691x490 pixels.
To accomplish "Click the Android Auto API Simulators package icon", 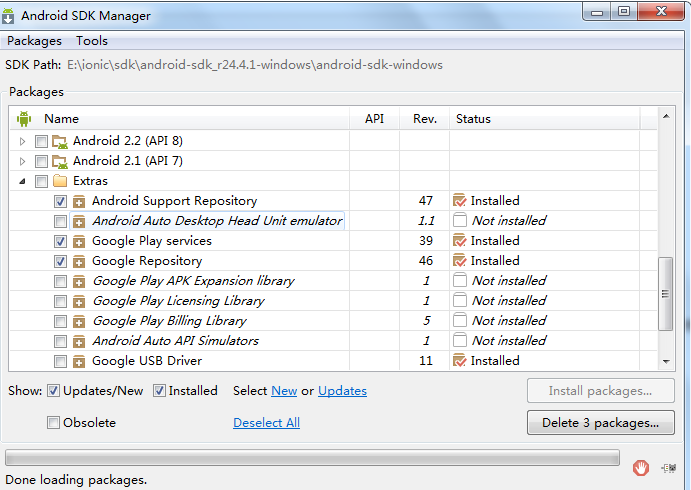I will [x=79, y=341].
